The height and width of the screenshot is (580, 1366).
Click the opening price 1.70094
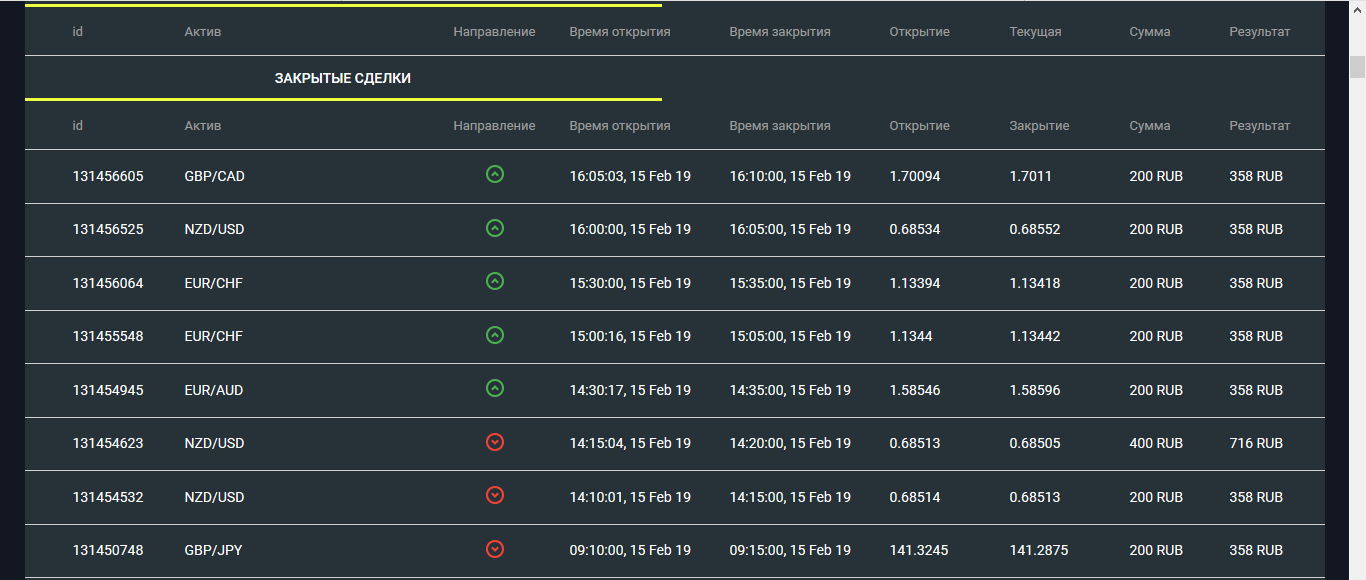pyautogui.click(x=915, y=176)
